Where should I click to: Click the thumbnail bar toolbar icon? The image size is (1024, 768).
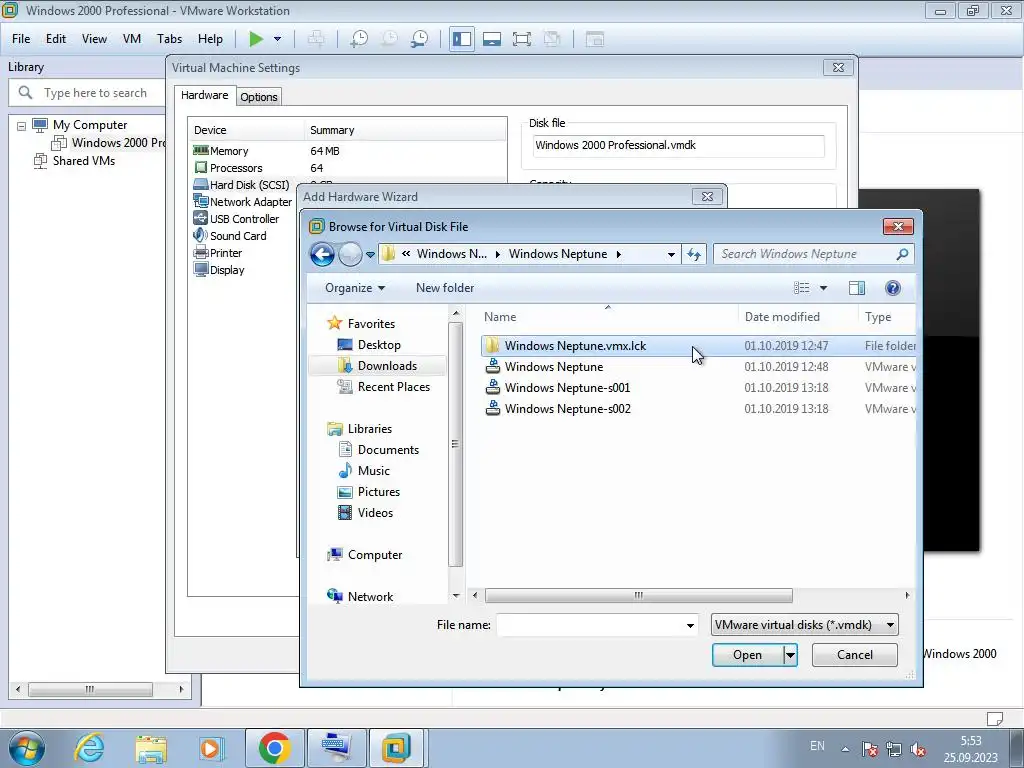[x=492, y=39]
